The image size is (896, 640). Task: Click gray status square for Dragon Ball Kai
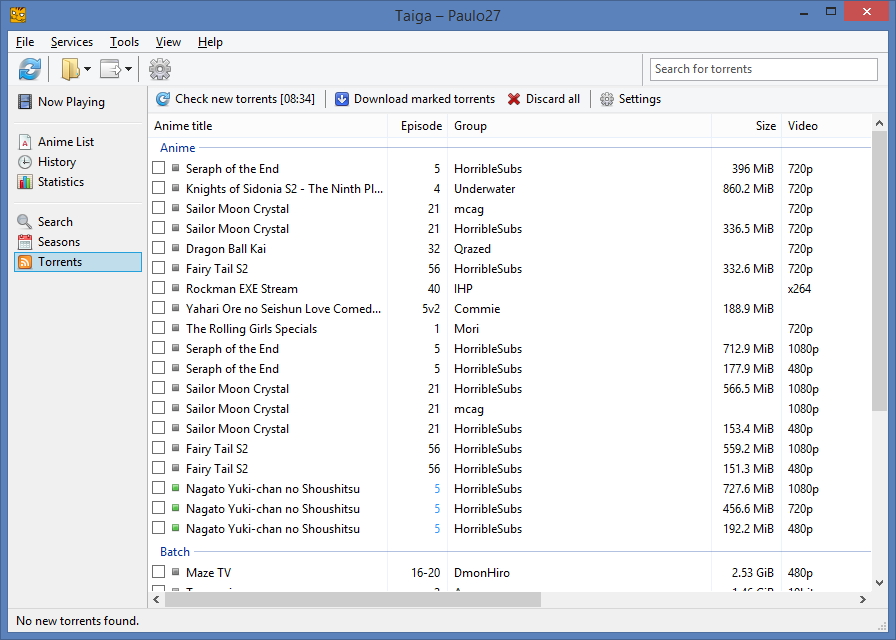pos(175,248)
